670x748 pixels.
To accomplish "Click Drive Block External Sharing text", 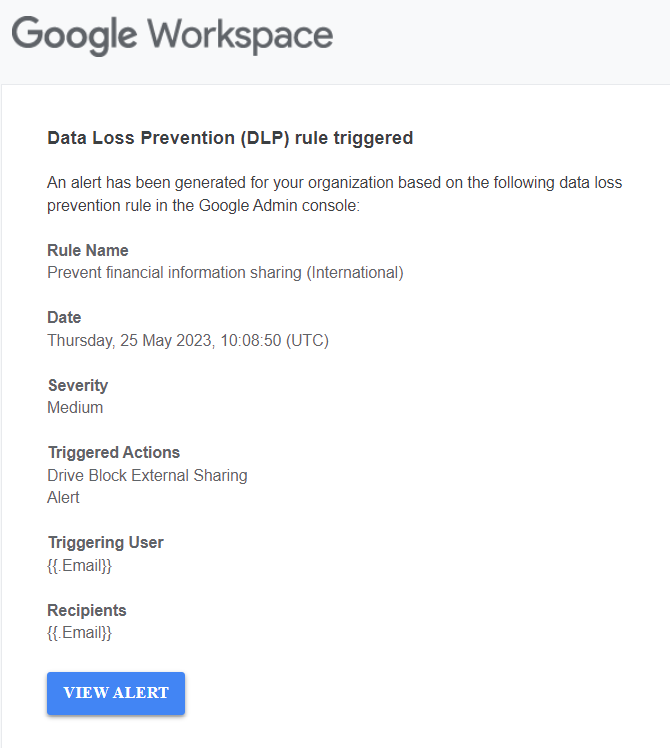I will [x=147, y=476].
